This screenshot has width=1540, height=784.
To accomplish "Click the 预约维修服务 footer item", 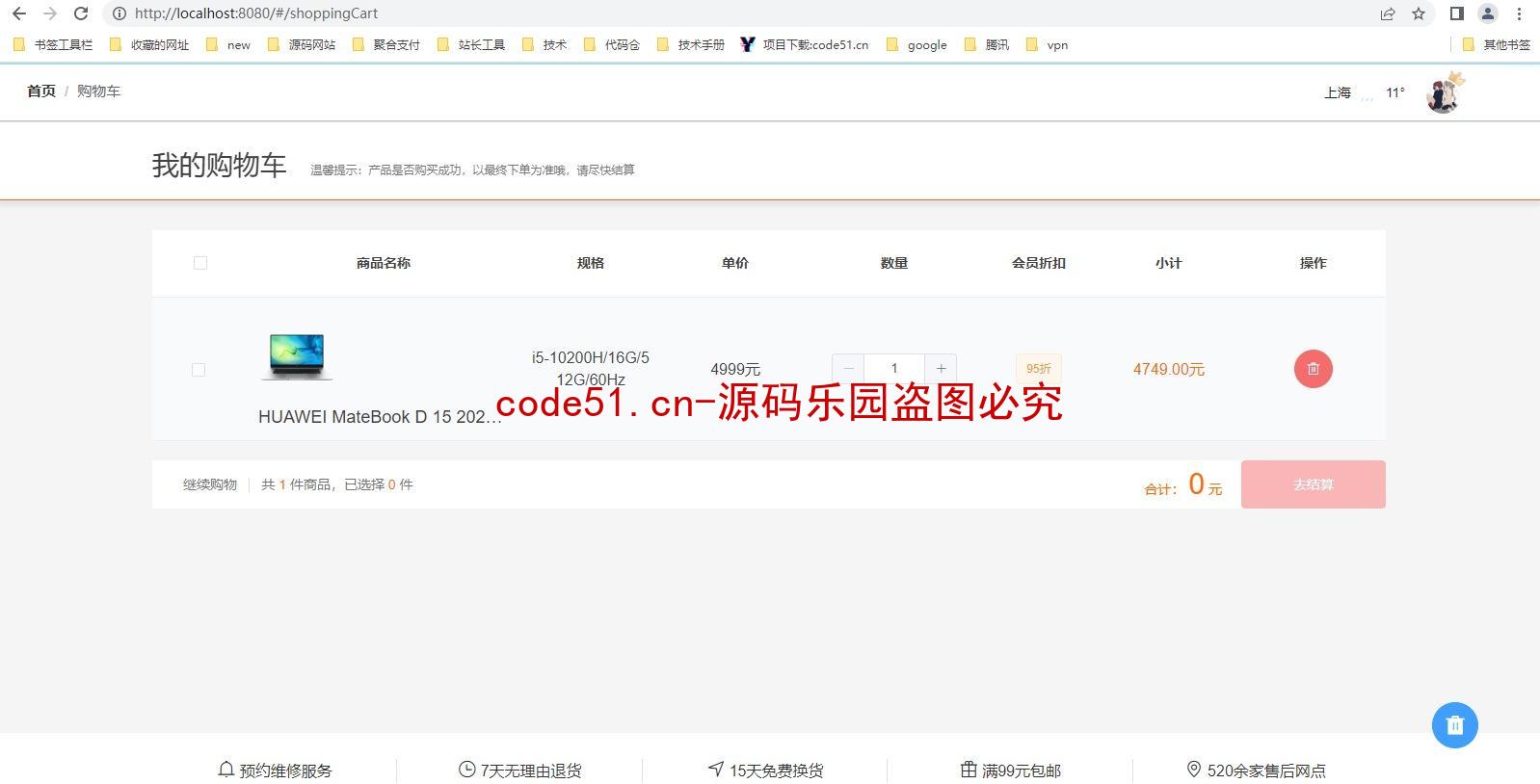I will (x=275, y=771).
